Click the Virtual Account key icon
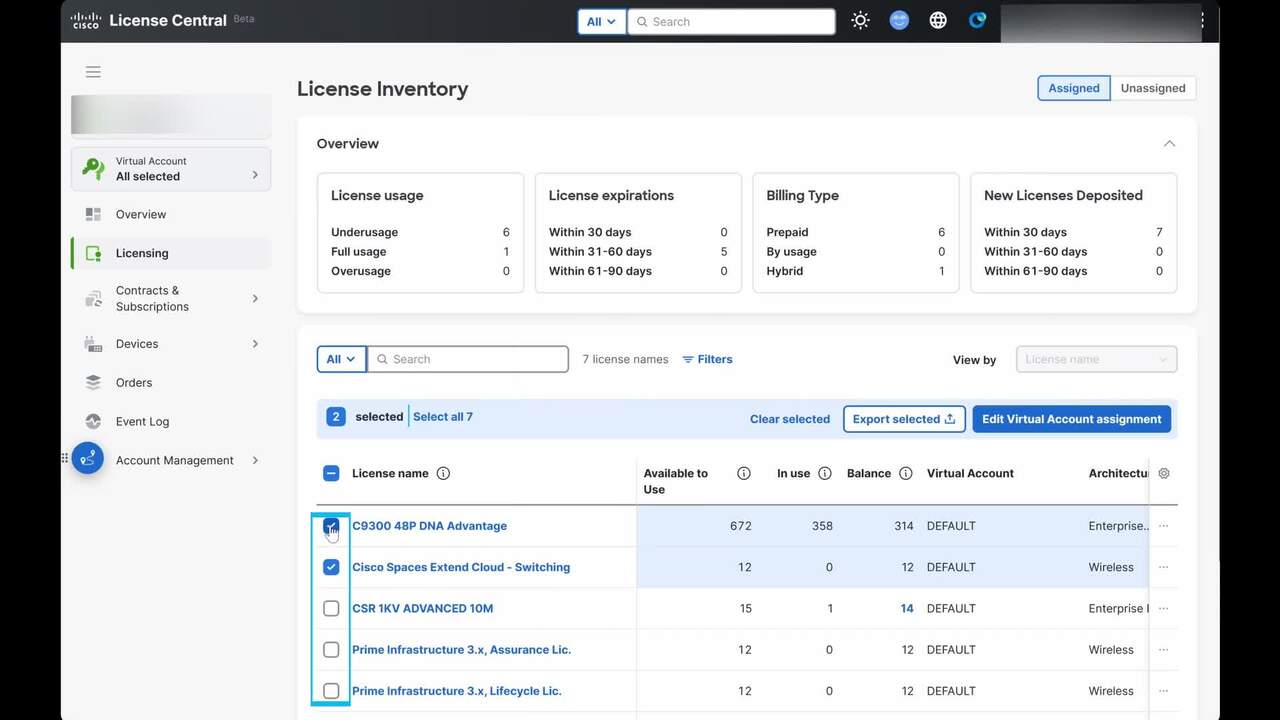 [x=94, y=169]
